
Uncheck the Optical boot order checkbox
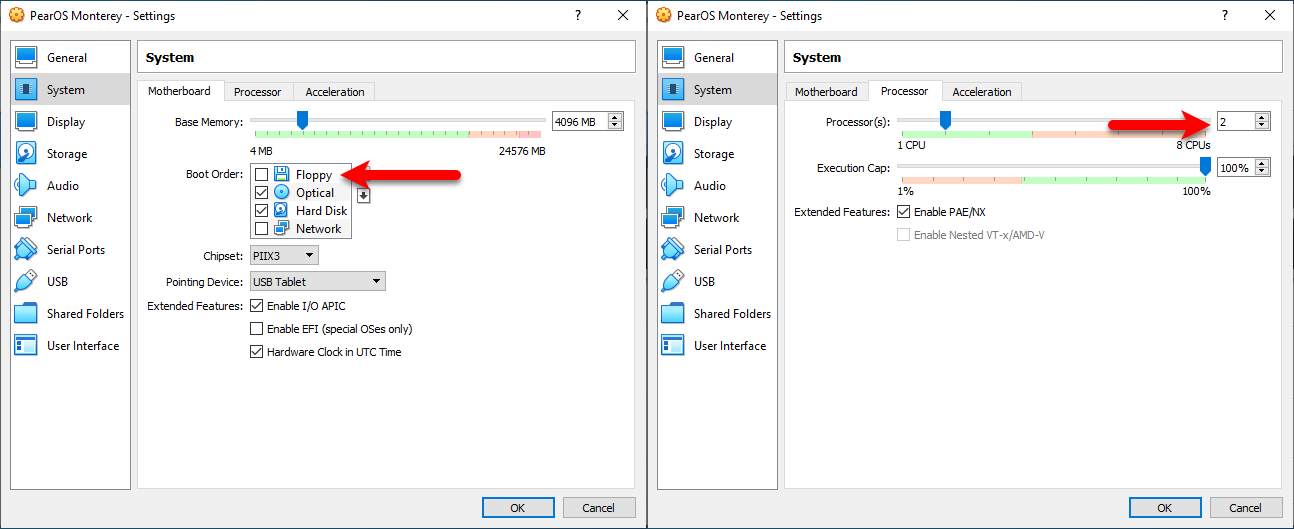261,192
